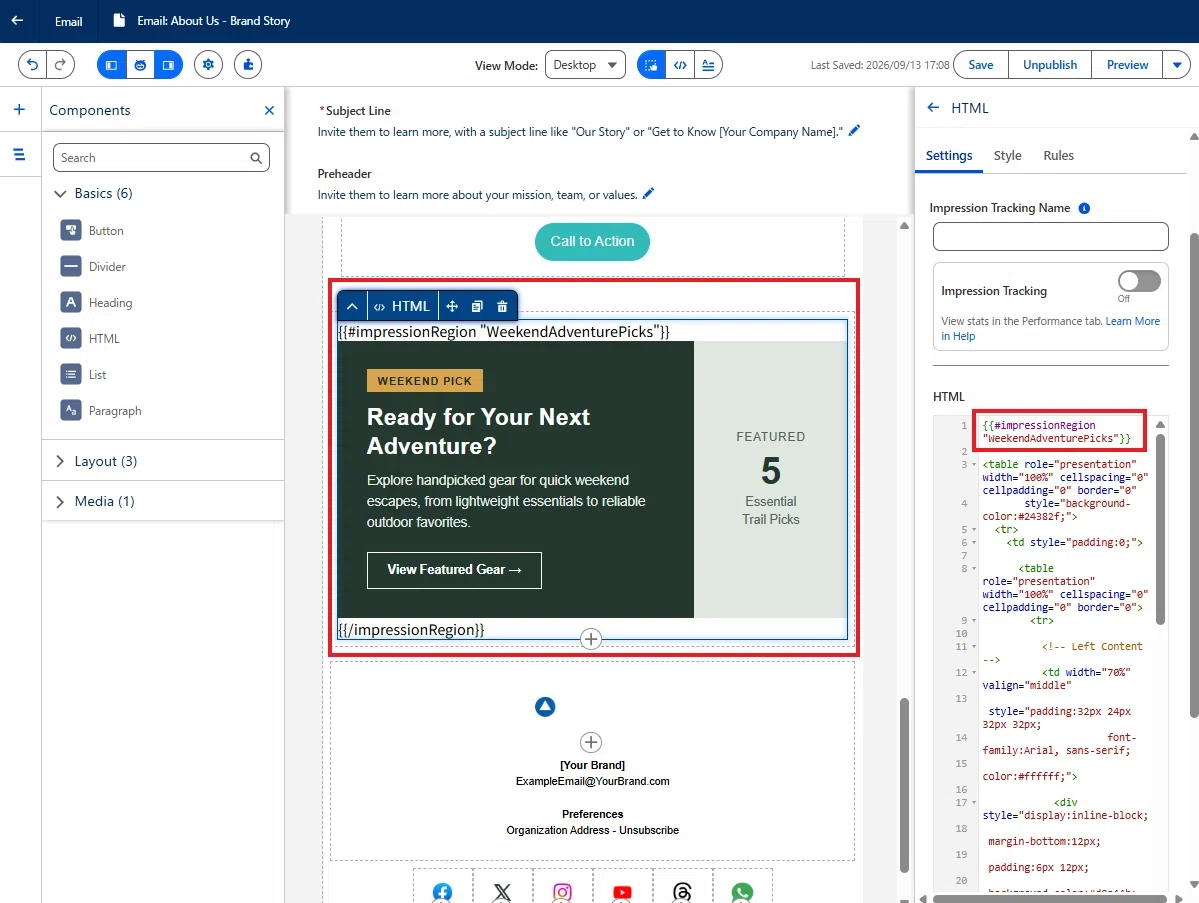Select the List component

[83, 374]
